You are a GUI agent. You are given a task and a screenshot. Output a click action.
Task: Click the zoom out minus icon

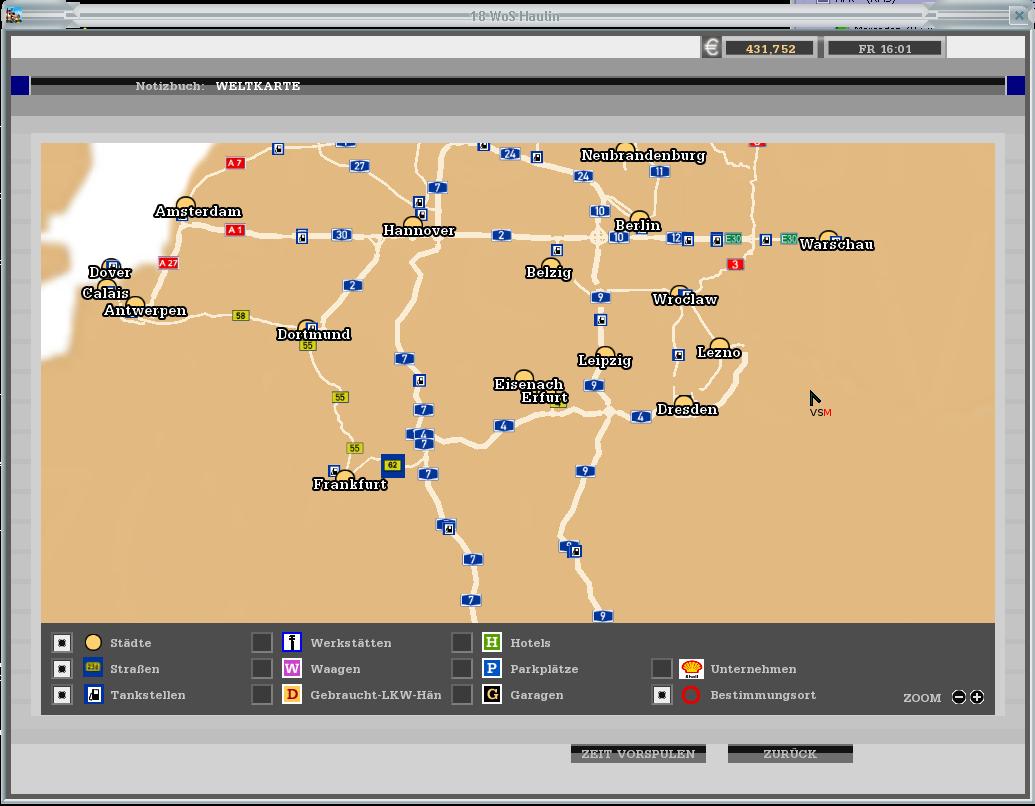click(x=959, y=697)
